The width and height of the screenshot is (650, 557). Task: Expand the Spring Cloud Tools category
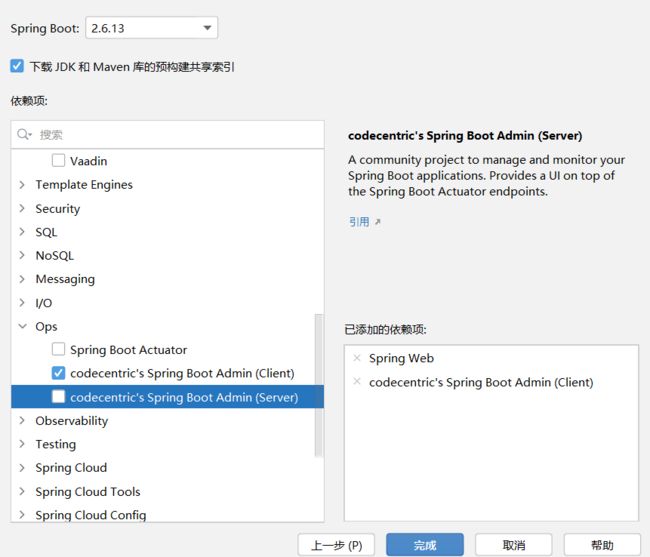(22, 491)
